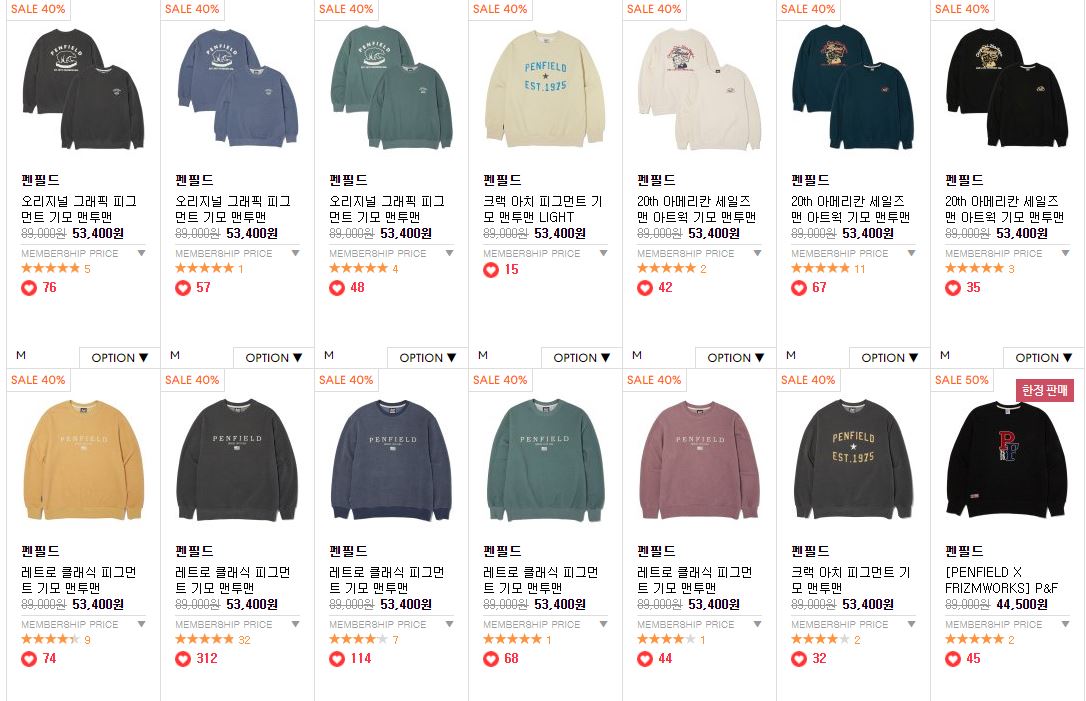This screenshot has width=1086, height=701.
Task: Toggle favorite on item with 42 hearts
Action: pos(644,288)
